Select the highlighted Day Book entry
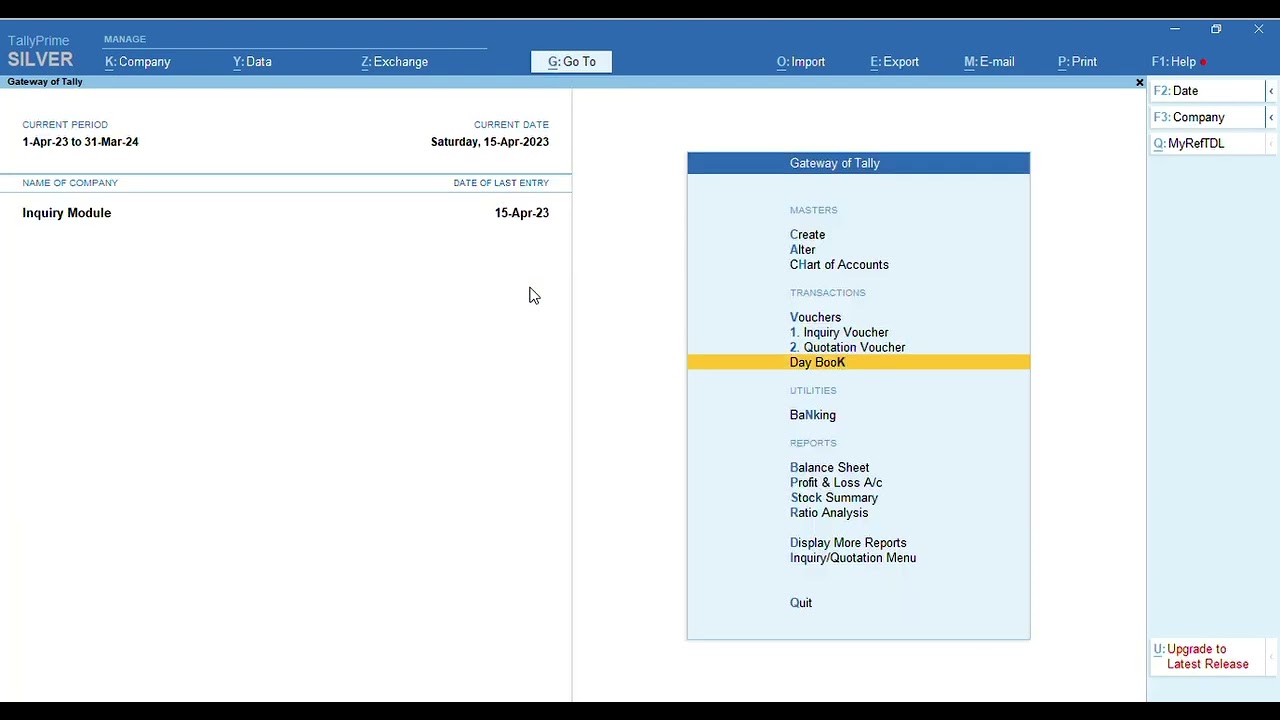 click(858, 362)
